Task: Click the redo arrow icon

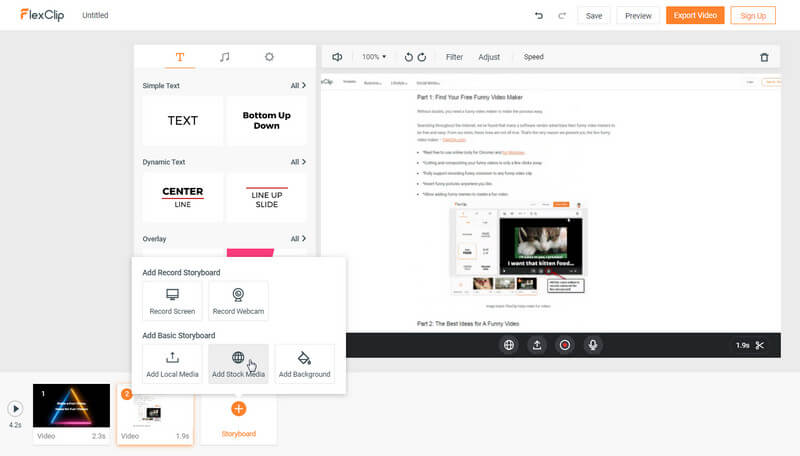Action: pos(562,16)
